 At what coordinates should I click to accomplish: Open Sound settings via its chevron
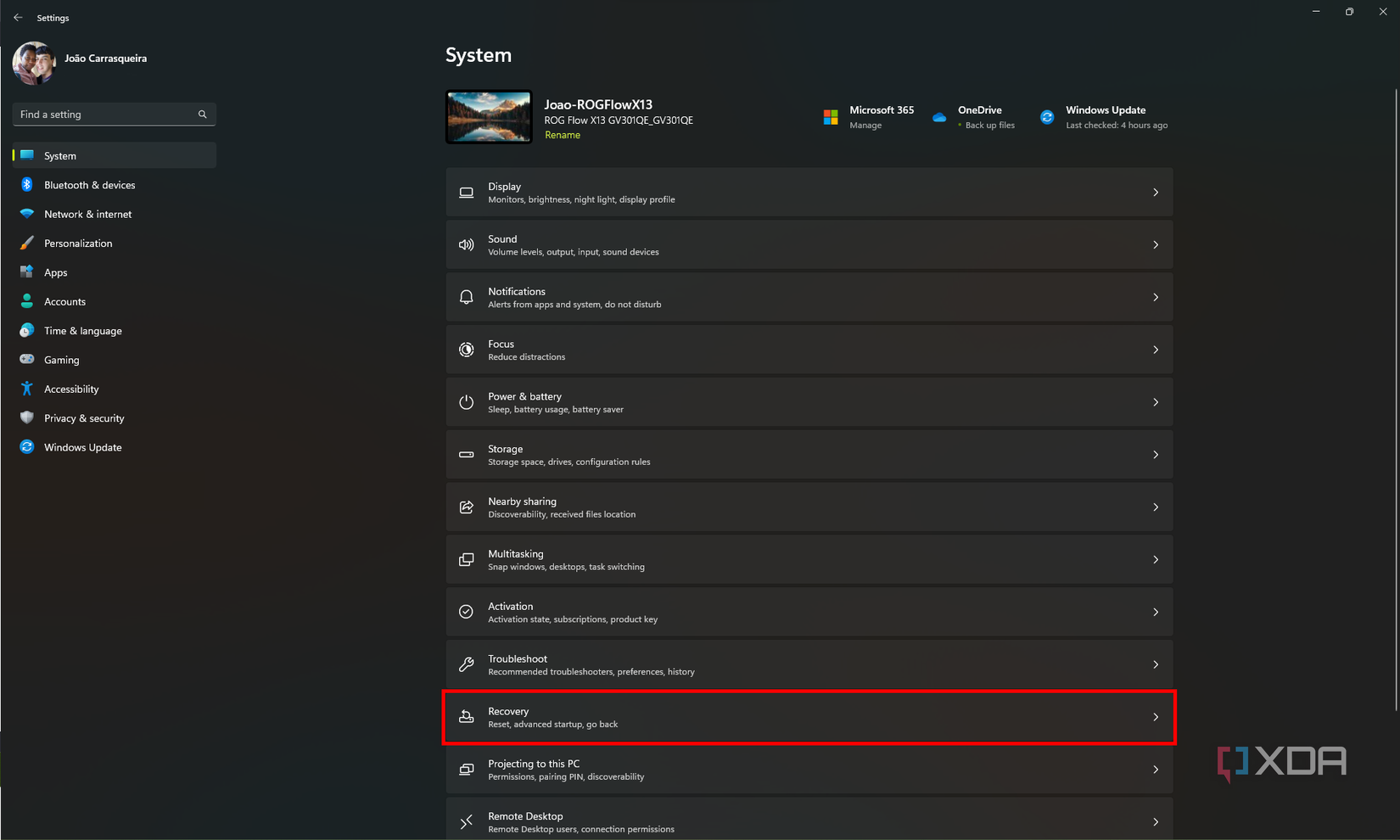click(1155, 245)
